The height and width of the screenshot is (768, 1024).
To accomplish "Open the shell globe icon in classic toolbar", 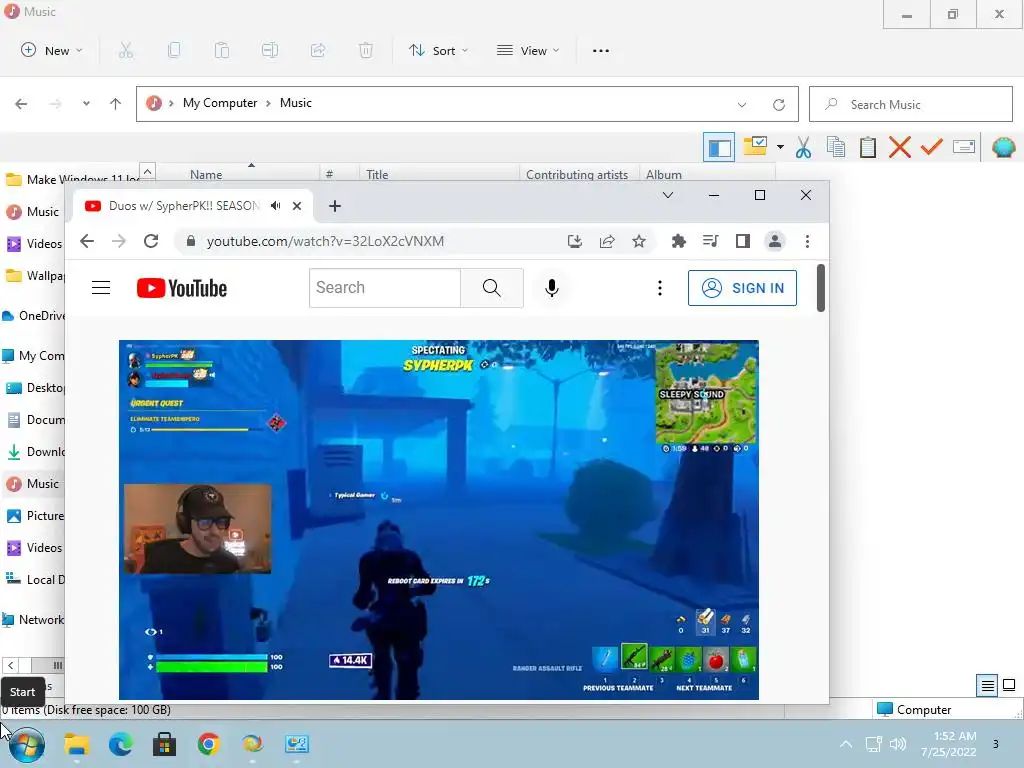I will pyautogui.click(x=1003, y=148).
